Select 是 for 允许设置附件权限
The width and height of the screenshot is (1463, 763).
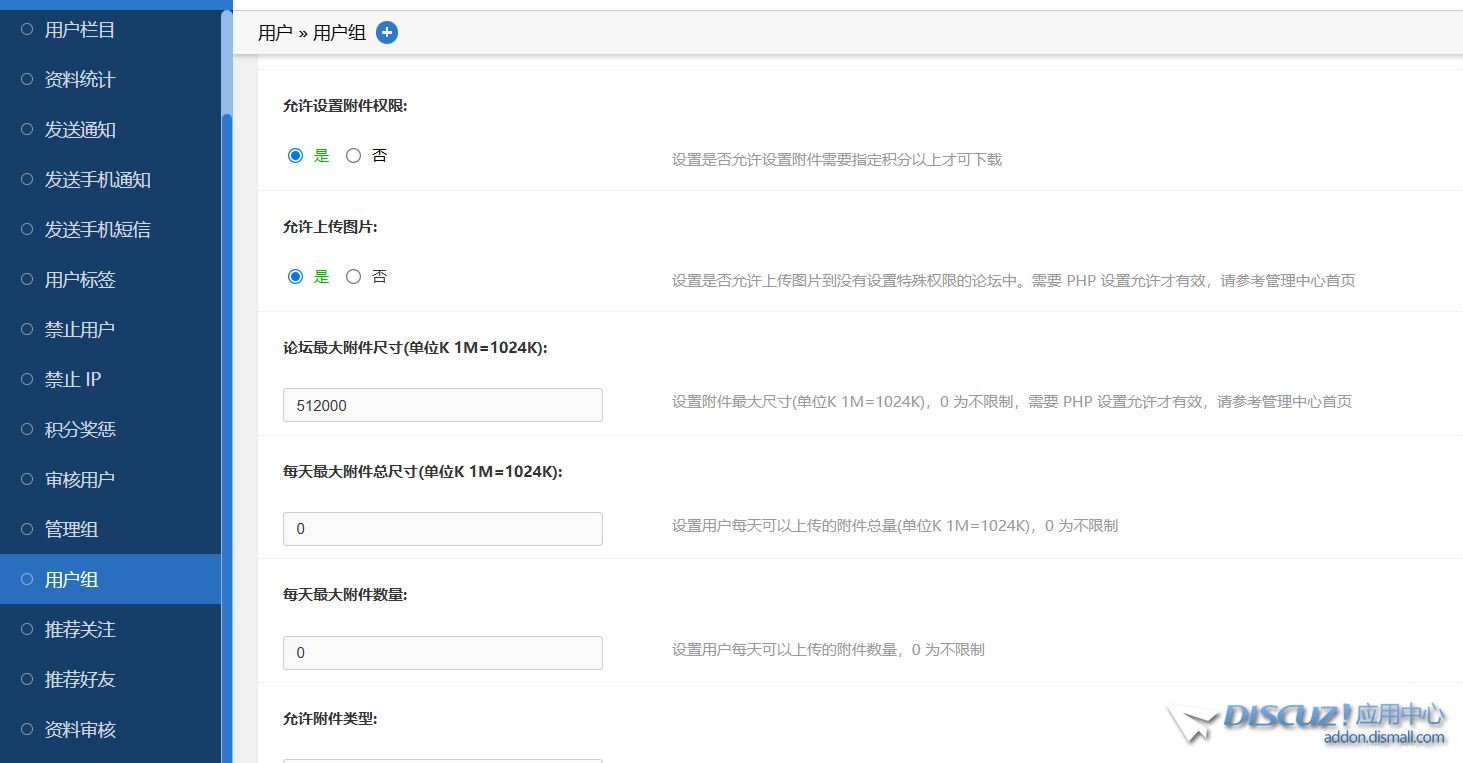[295, 156]
